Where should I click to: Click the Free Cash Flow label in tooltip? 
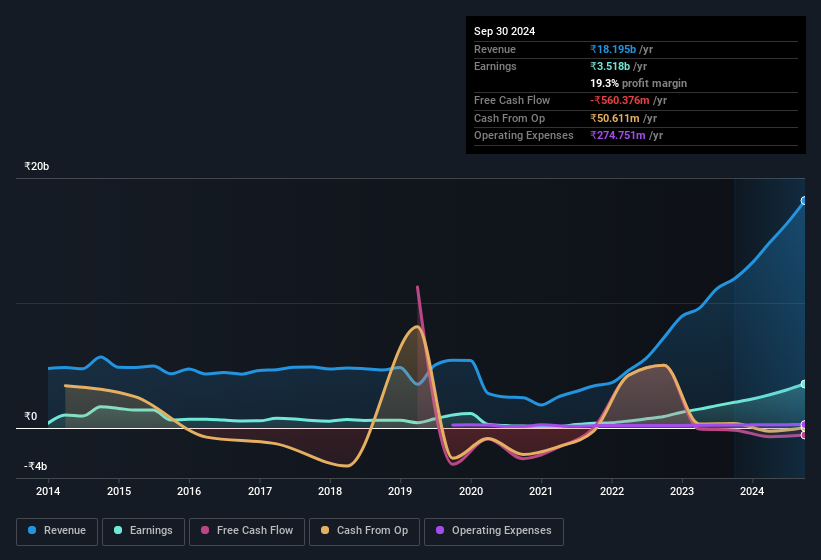[x=512, y=100]
